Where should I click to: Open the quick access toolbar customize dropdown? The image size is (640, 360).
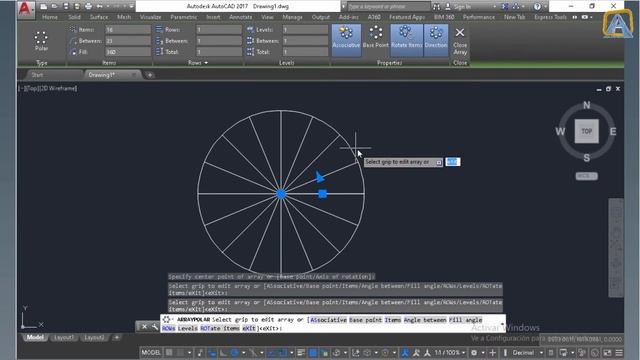(131, 7)
